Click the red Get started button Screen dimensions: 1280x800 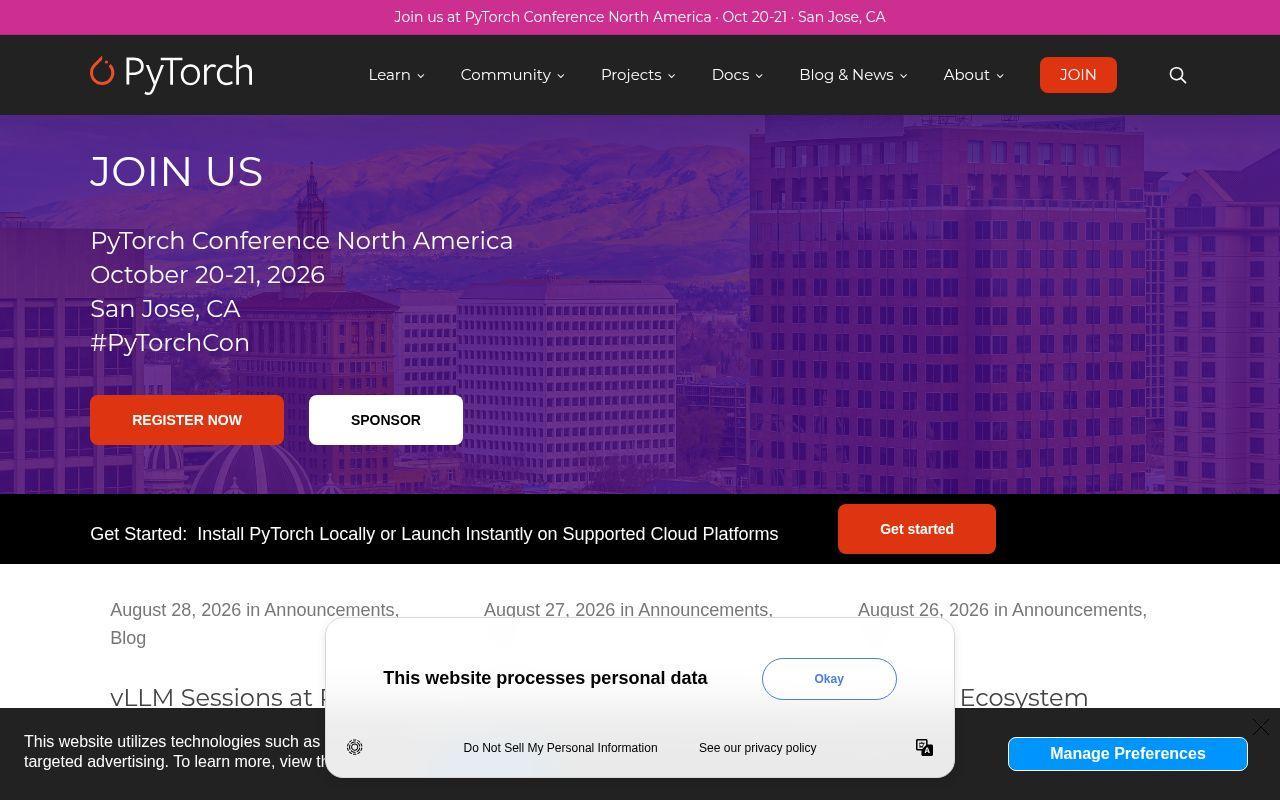click(x=917, y=529)
